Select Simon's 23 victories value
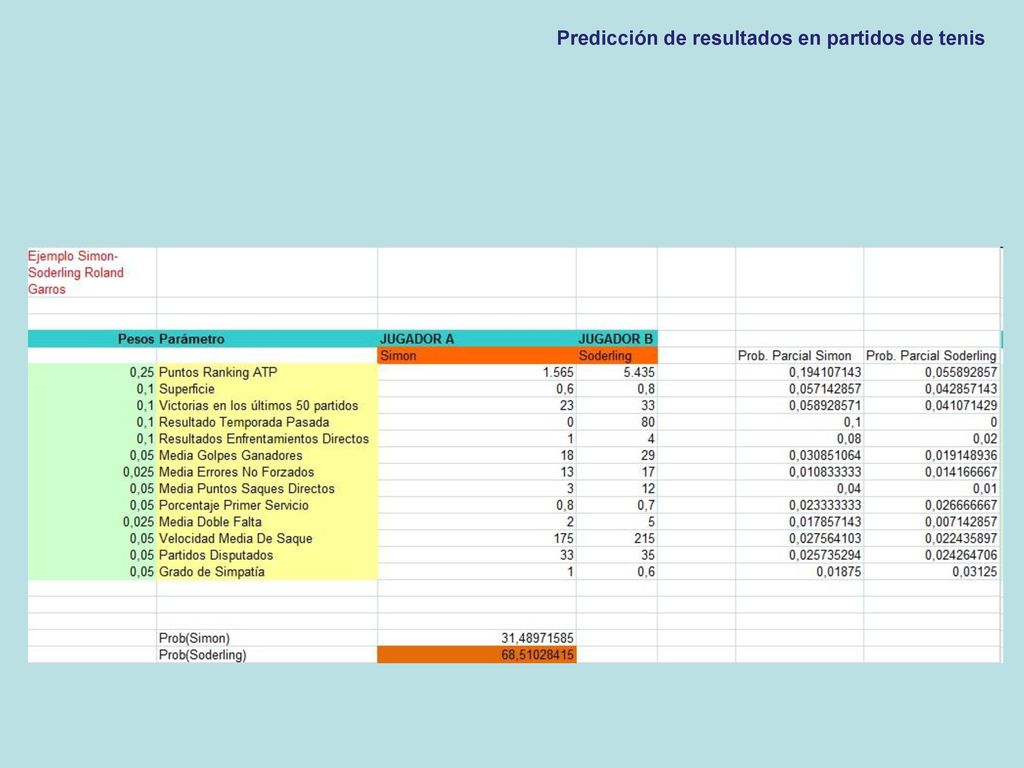Viewport: 1024px width, 768px height. (477, 406)
